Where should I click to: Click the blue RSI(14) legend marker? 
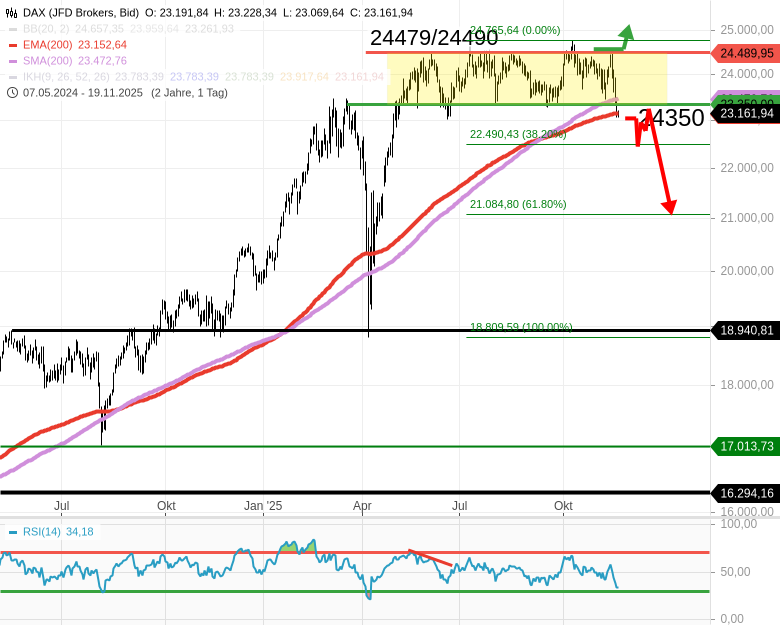pyautogui.click(x=12, y=532)
